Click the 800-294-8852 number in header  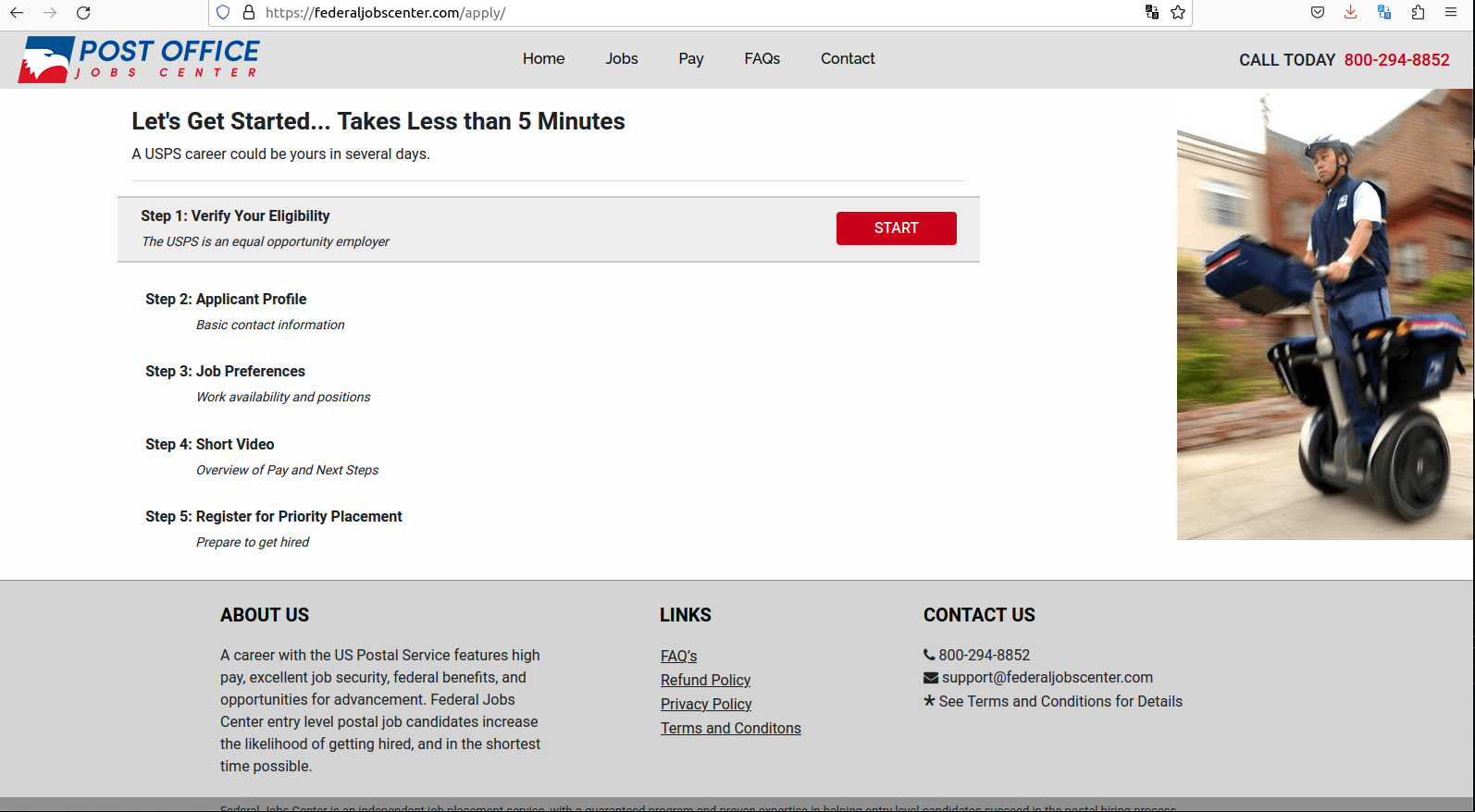1396,60
